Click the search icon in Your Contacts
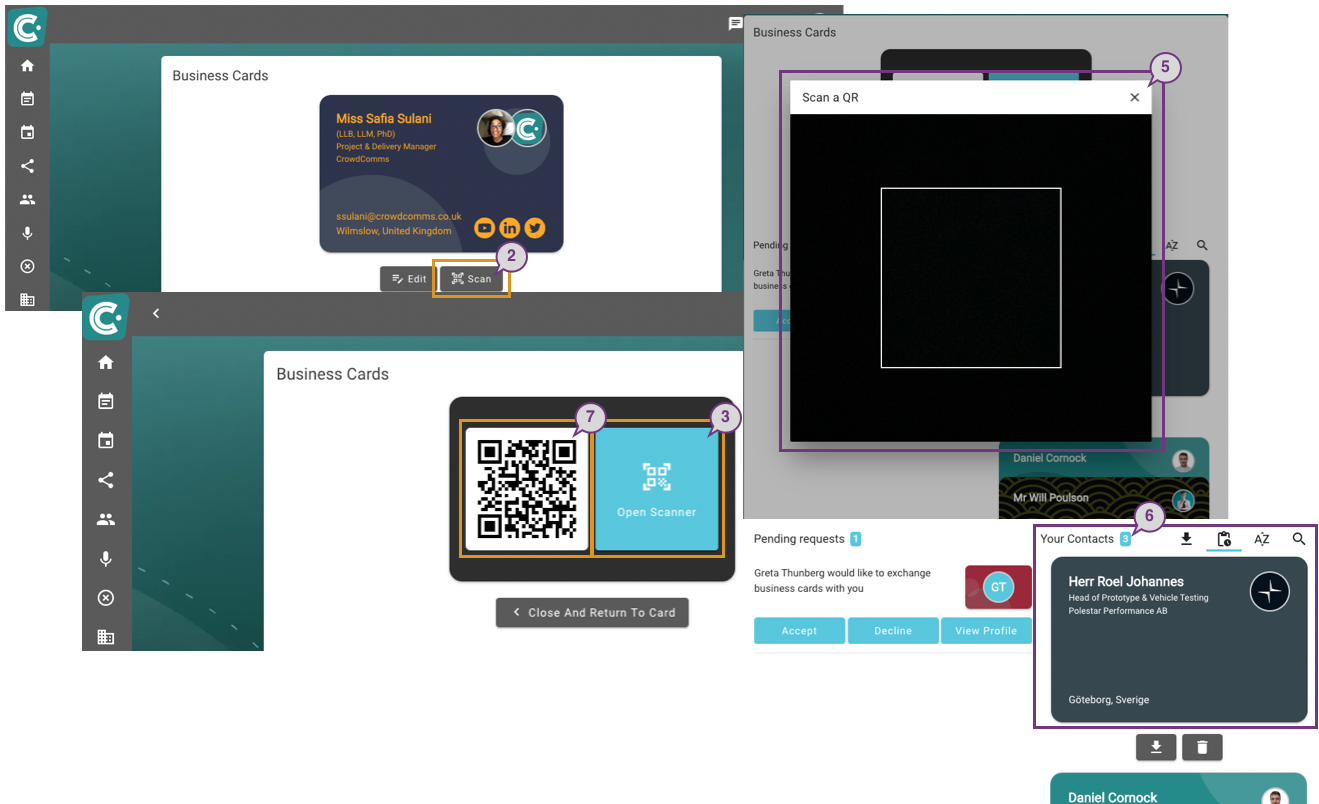 (x=1299, y=539)
